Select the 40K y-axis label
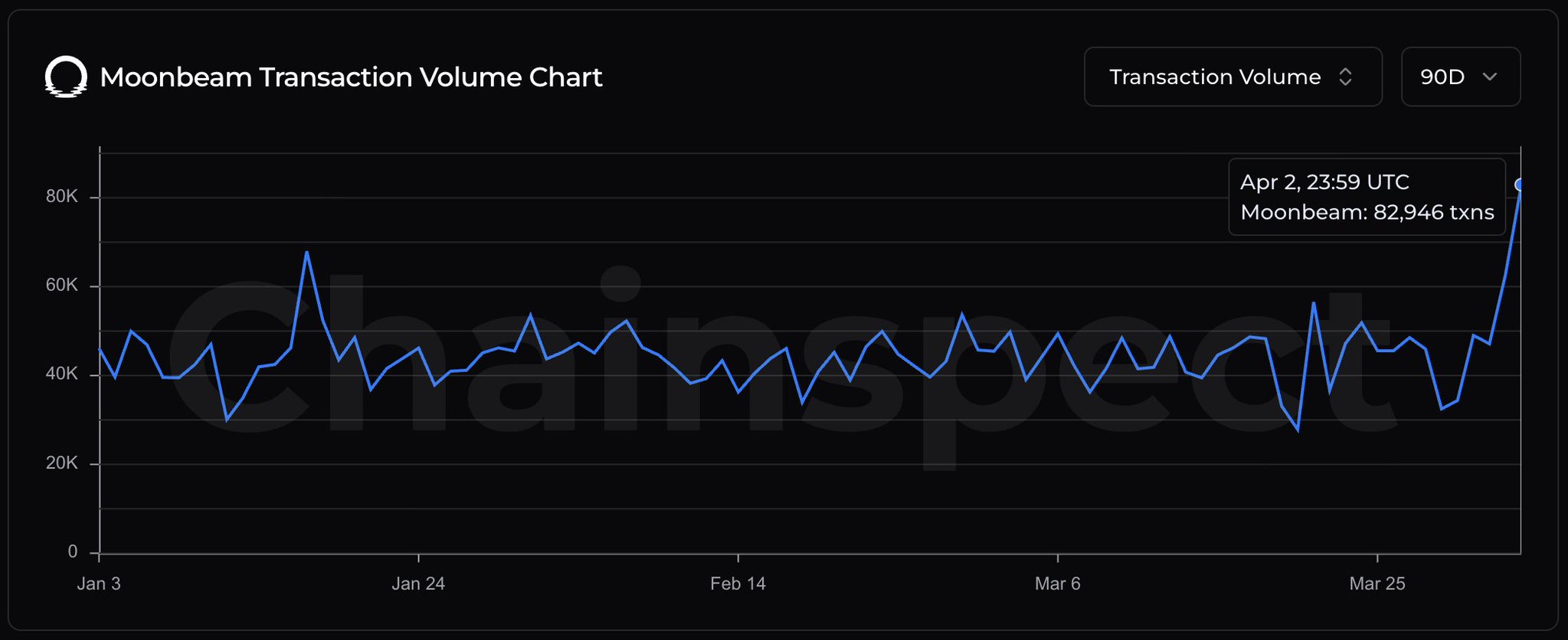Screen dimensions: 1568x640 pyautogui.click(x=62, y=374)
